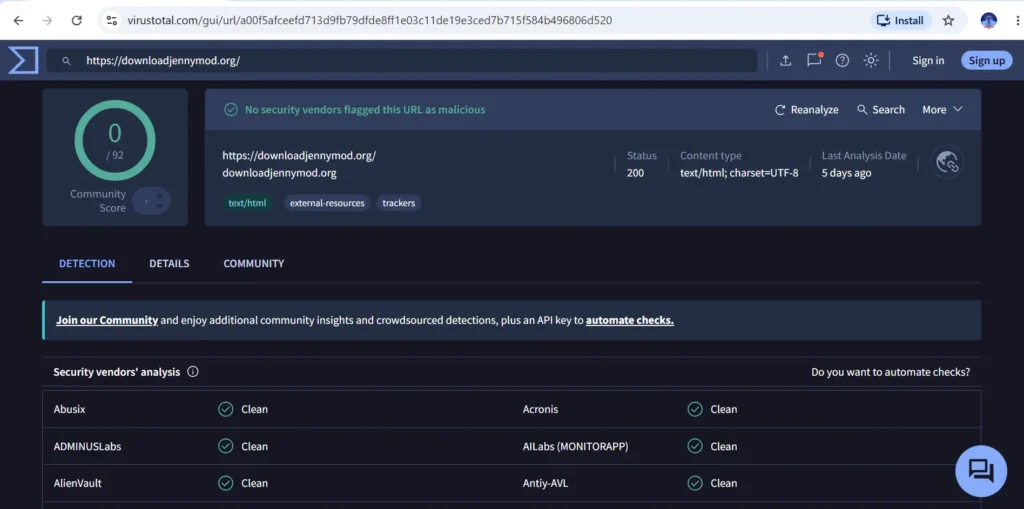Click the ADMINUSLabs Clean checkmark icon

(x=225, y=446)
